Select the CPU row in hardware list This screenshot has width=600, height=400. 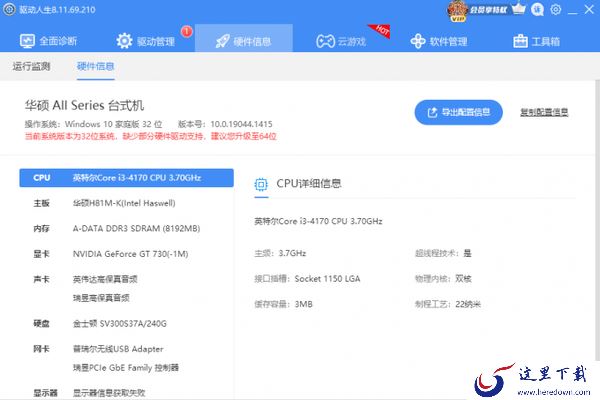point(126,178)
